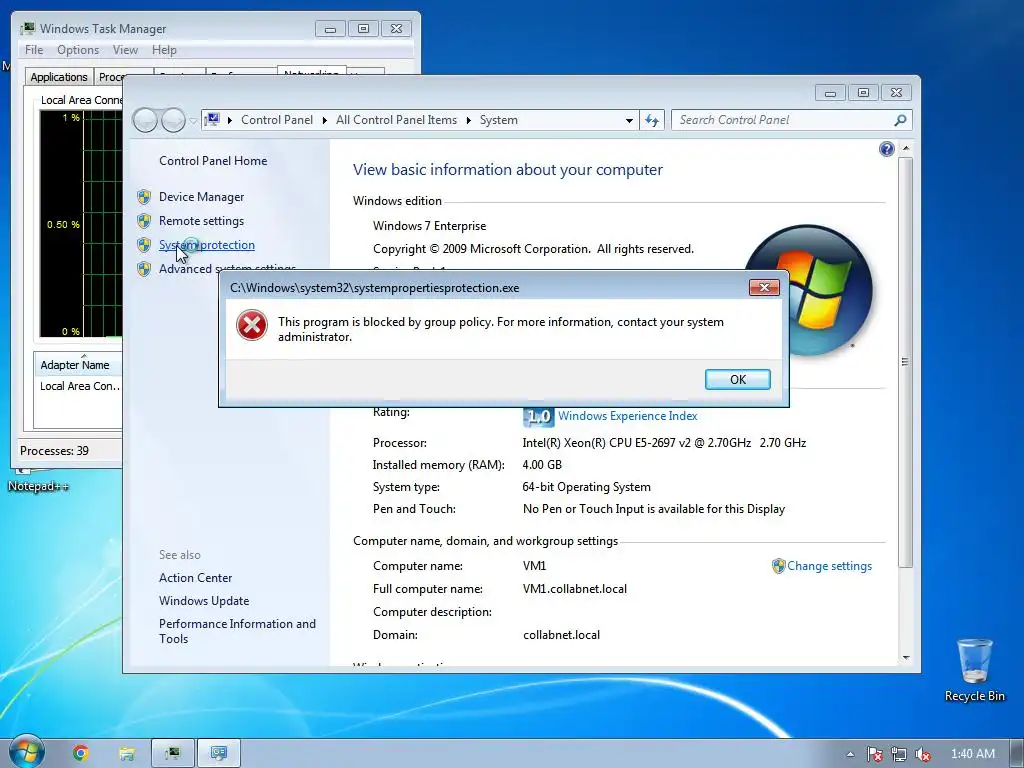Click the Change settings link

click(x=829, y=566)
